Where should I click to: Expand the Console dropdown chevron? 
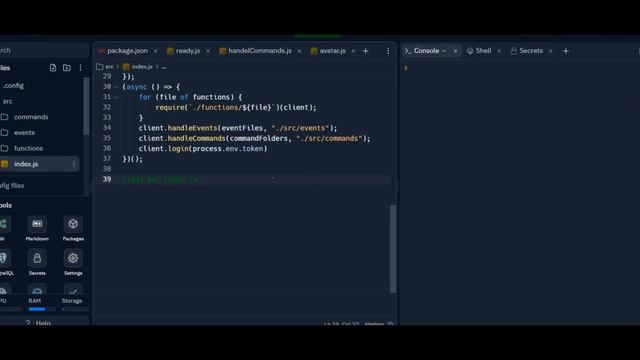pyautogui.click(x=444, y=51)
